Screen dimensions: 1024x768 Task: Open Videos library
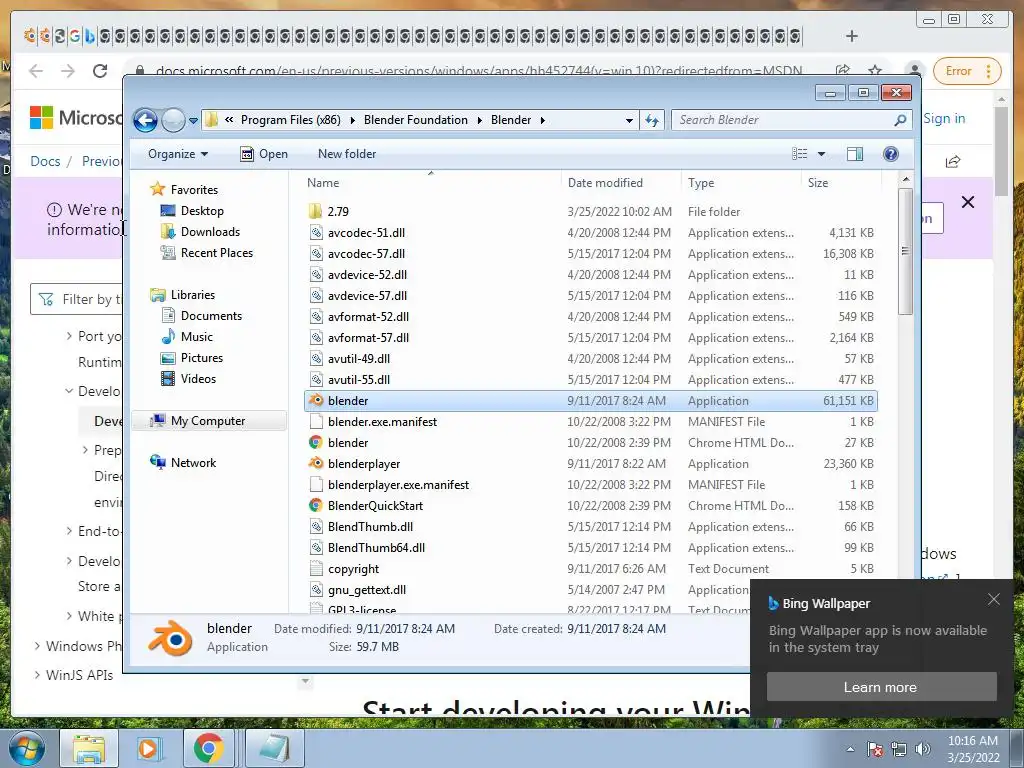(x=198, y=379)
